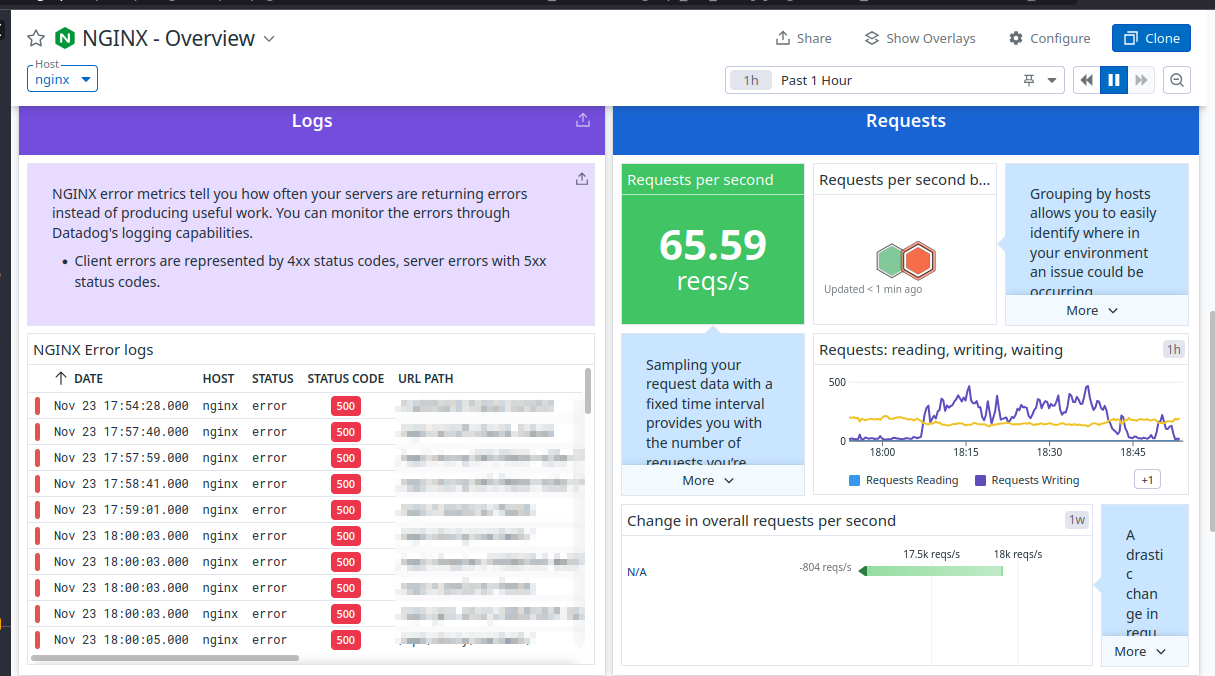Image resolution: width=1215 pixels, height=676 pixels.
Task: Open the Host nginx dropdown
Action: coord(62,79)
